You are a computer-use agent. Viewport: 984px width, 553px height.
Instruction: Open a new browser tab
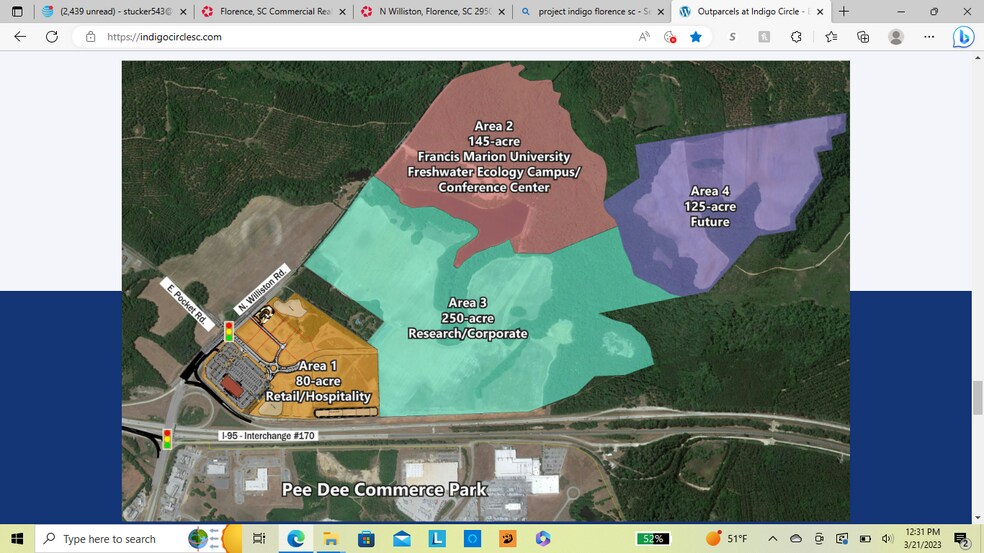point(843,11)
